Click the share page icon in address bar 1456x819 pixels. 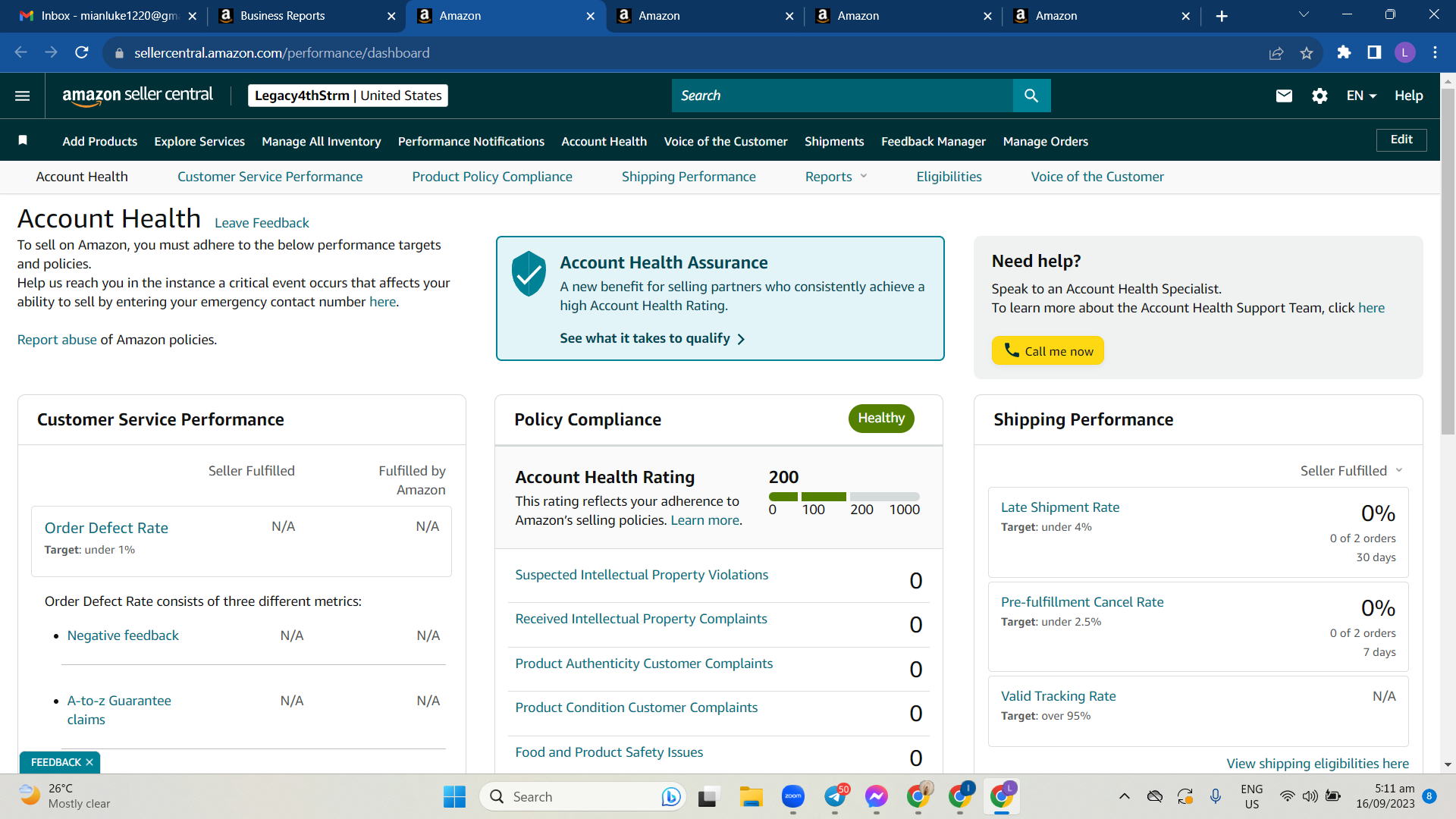pos(1276,52)
